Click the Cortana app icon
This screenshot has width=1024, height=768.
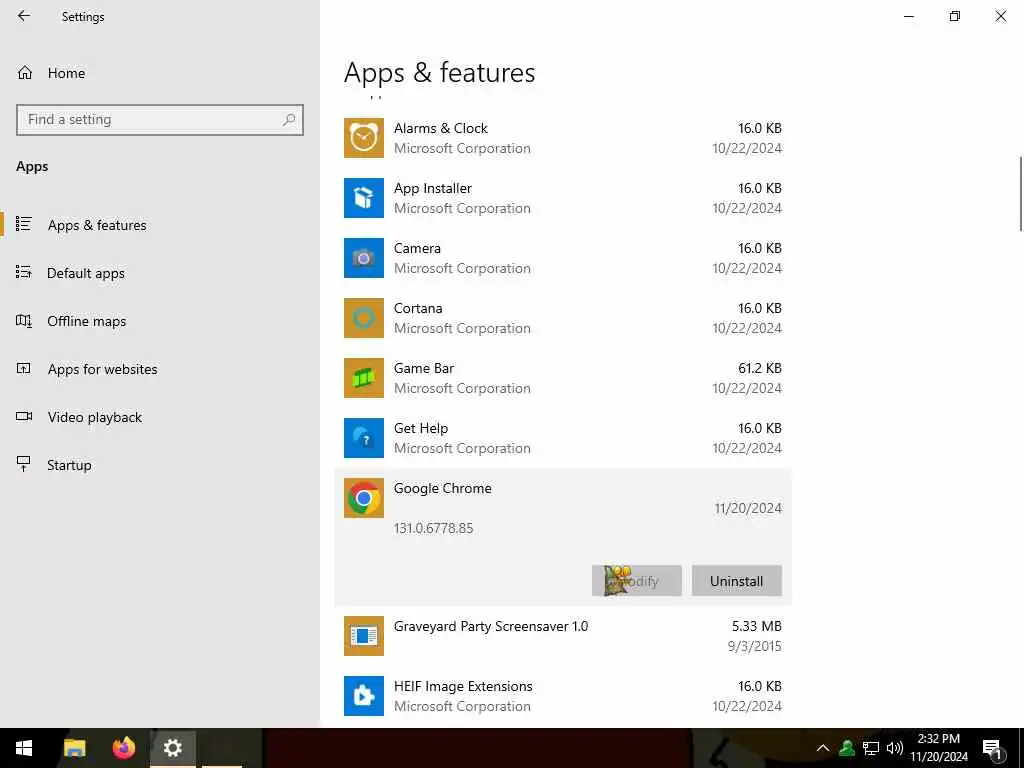364,318
